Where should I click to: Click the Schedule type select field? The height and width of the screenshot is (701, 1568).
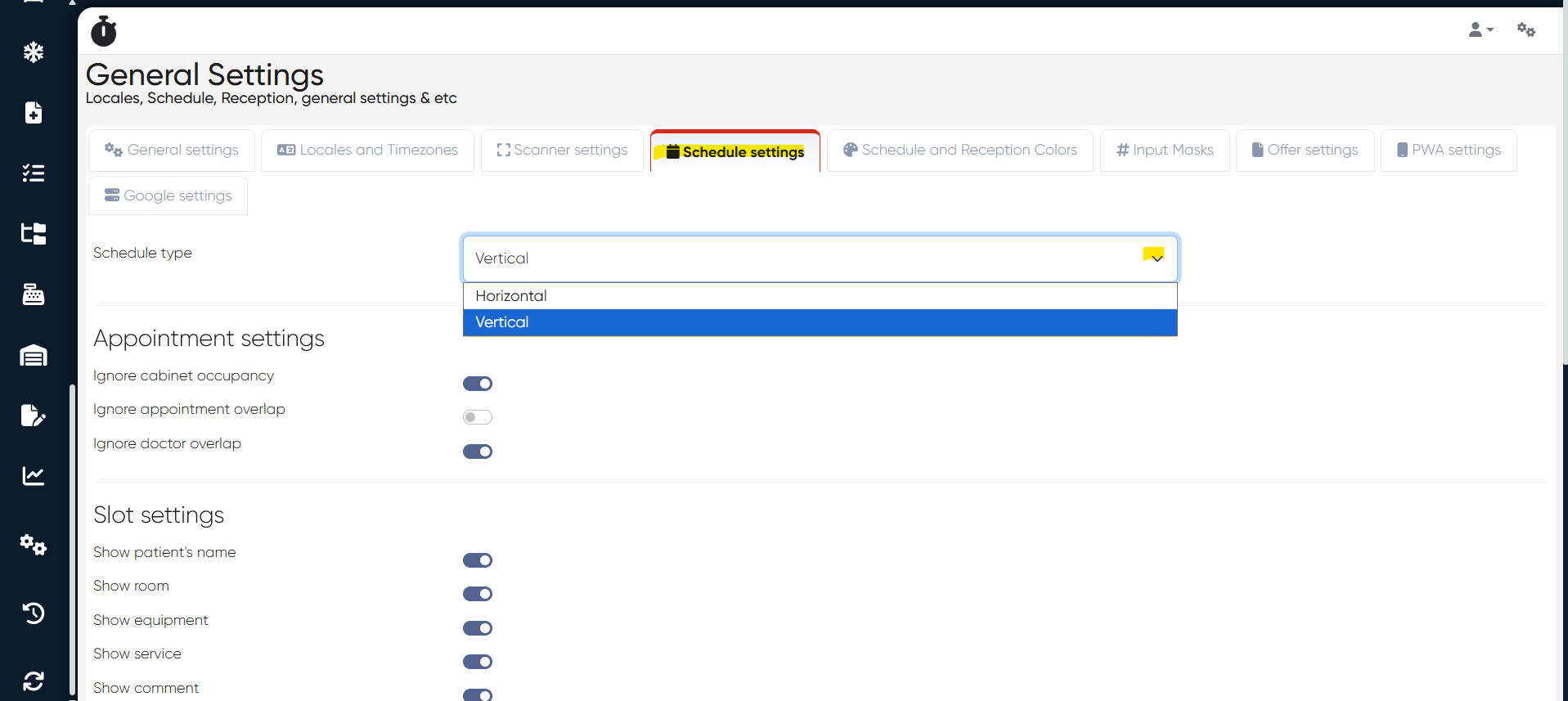point(820,258)
